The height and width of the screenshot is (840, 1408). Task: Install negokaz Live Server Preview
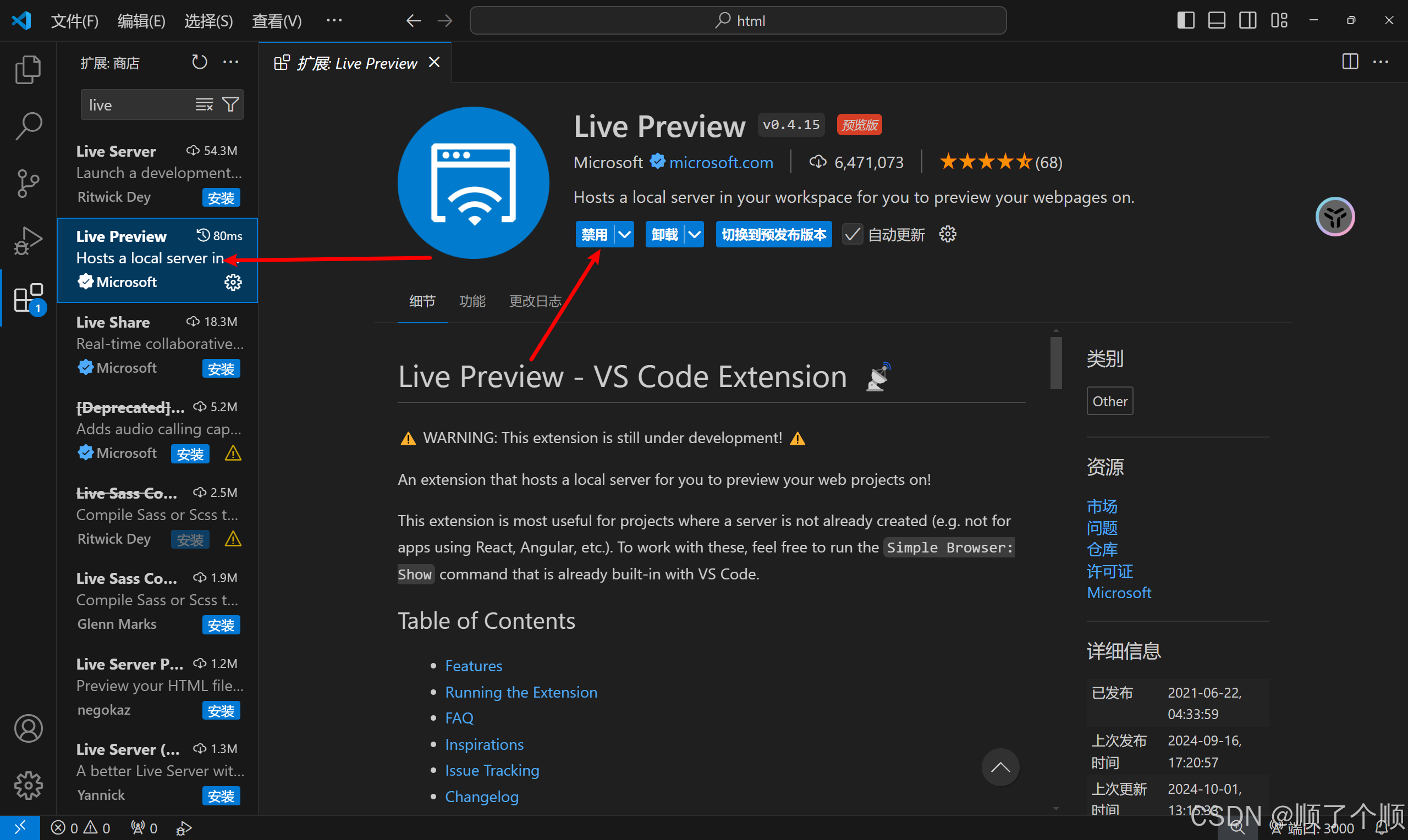pyautogui.click(x=221, y=711)
